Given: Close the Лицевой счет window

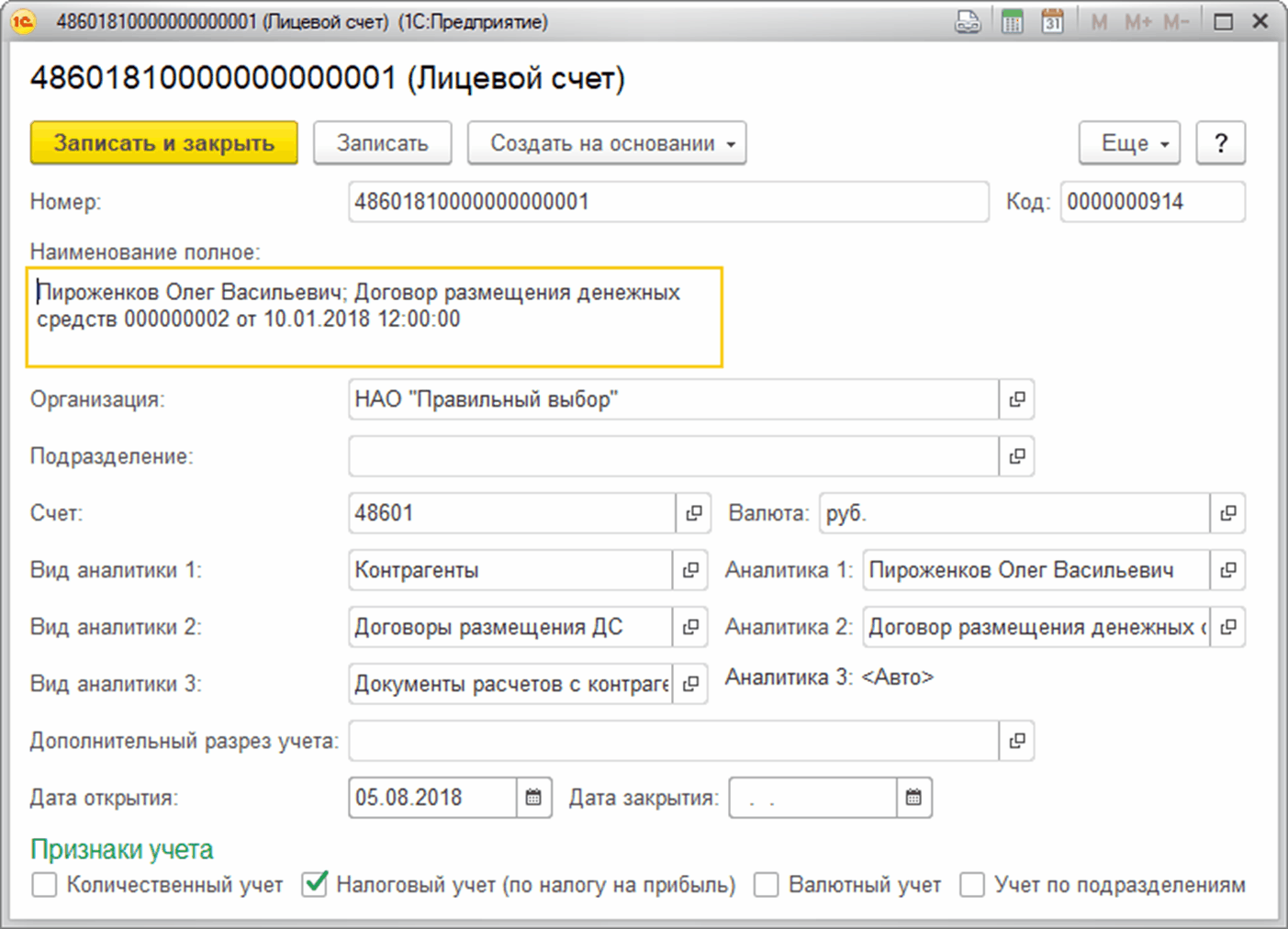Looking at the screenshot, I should pos(1260,21).
